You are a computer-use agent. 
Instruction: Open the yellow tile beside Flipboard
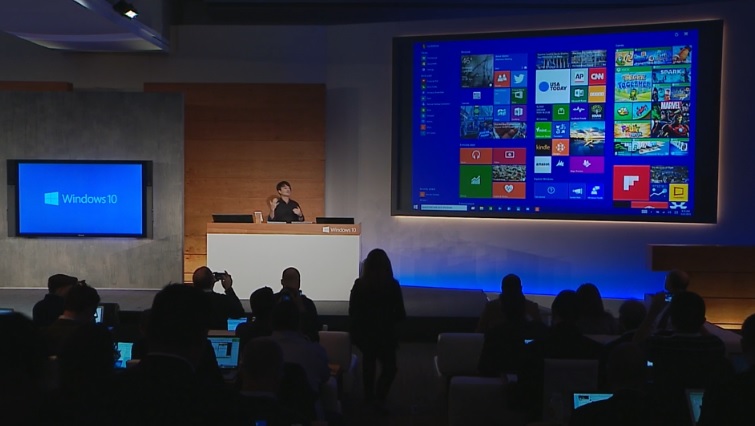[x=678, y=193]
